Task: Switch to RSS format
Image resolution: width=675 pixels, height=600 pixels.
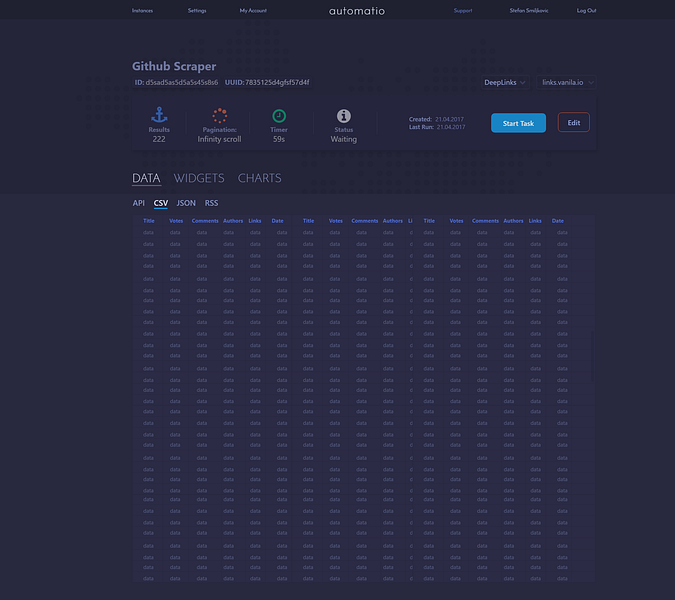Action: 212,203
